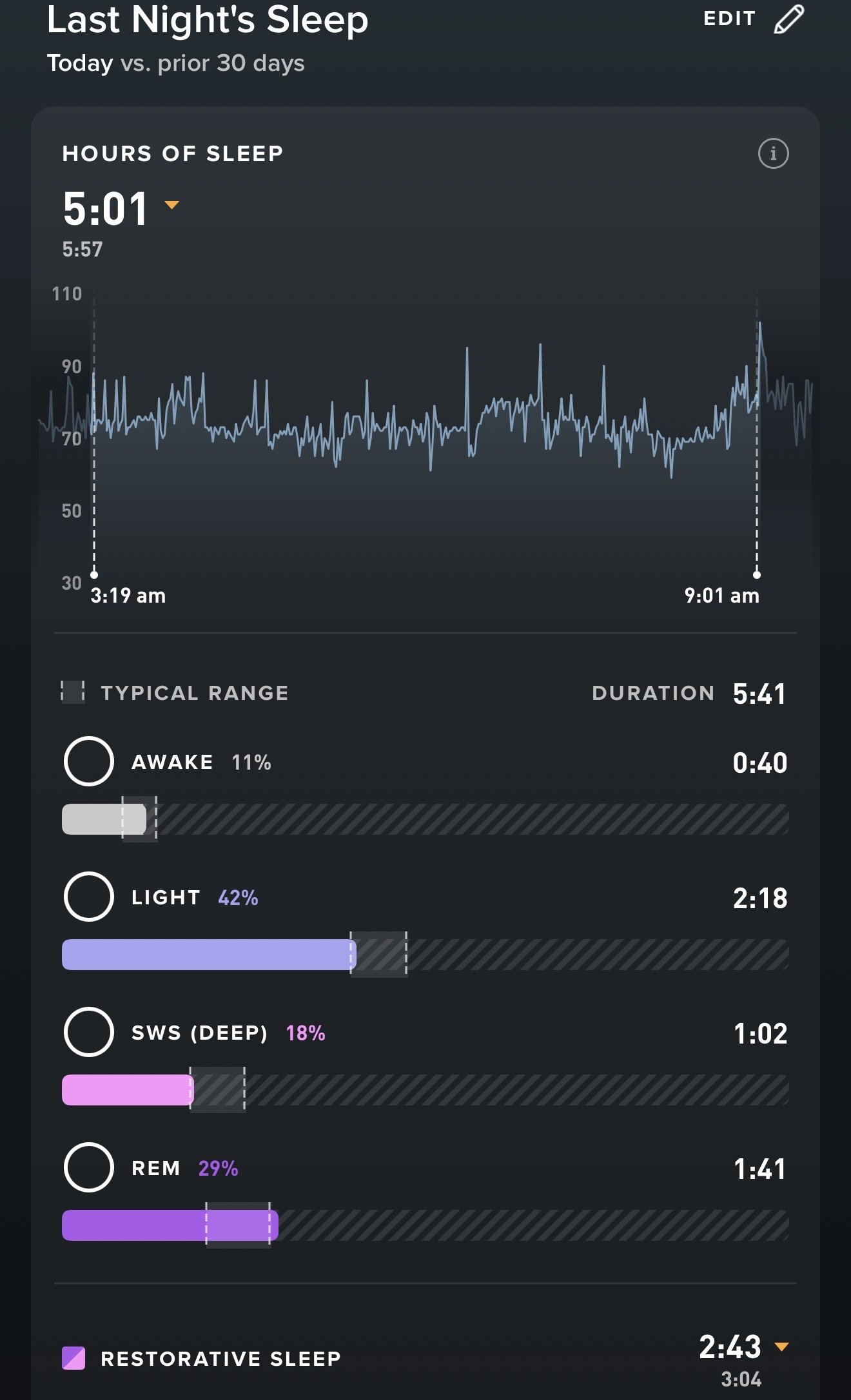Tap the Awake gray progress bar
The width and height of the screenshot is (851, 1400).
coord(103,819)
